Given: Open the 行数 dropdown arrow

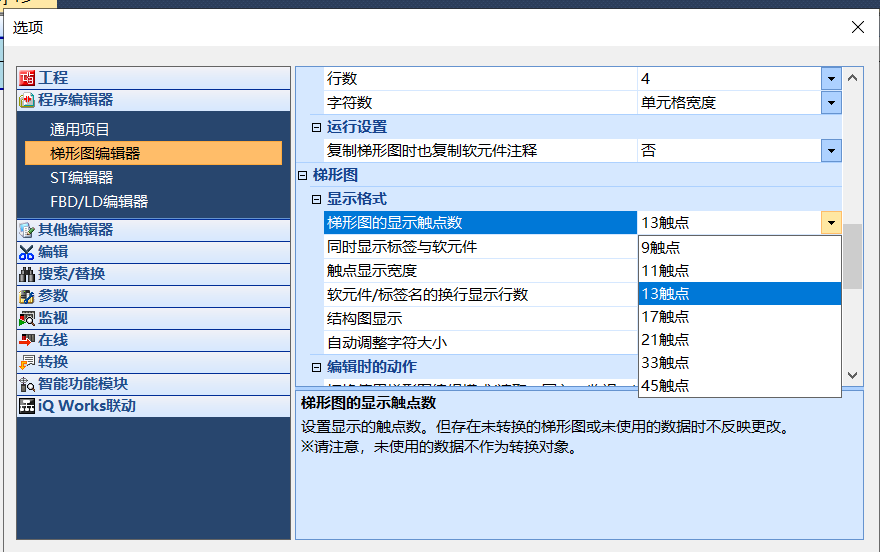Looking at the screenshot, I should (831, 78).
